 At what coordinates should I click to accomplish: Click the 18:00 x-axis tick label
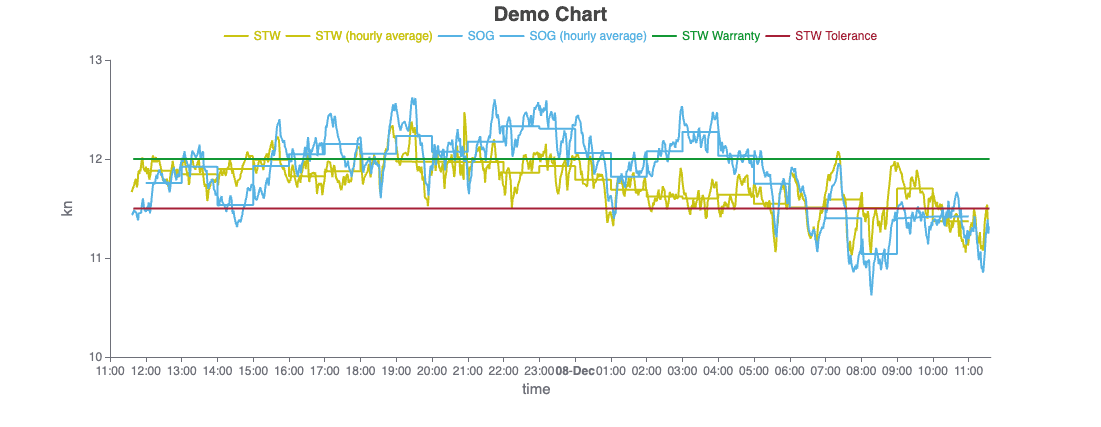pos(361,369)
